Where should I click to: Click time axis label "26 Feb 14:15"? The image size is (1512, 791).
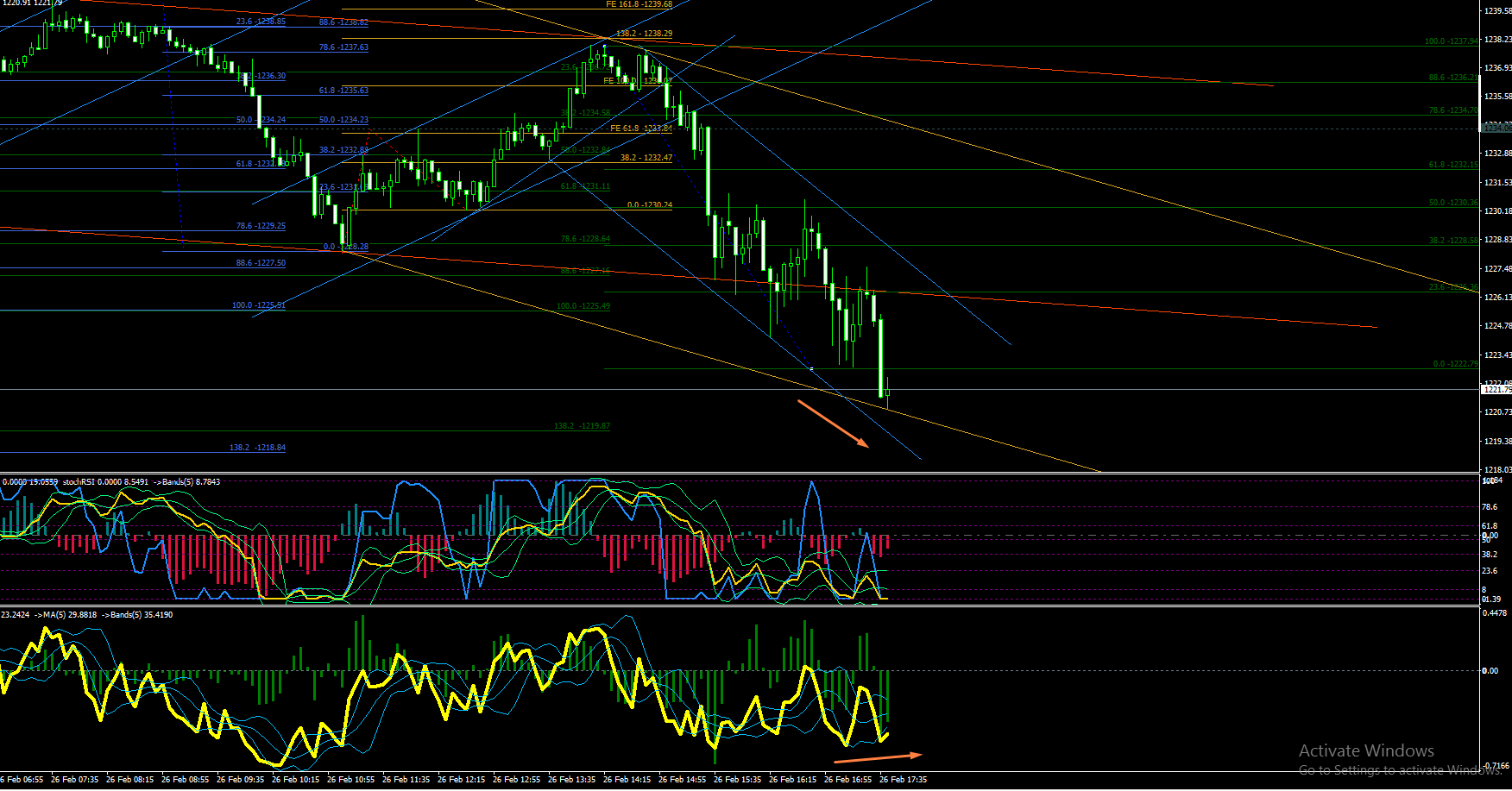pyautogui.click(x=627, y=780)
